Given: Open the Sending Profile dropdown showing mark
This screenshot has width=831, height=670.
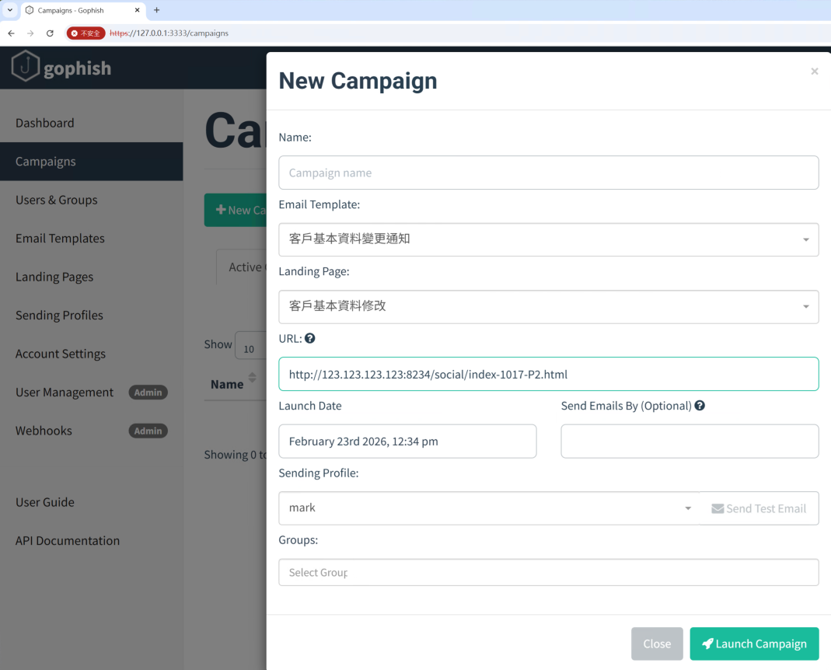Looking at the screenshot, I should pos(489,508).
